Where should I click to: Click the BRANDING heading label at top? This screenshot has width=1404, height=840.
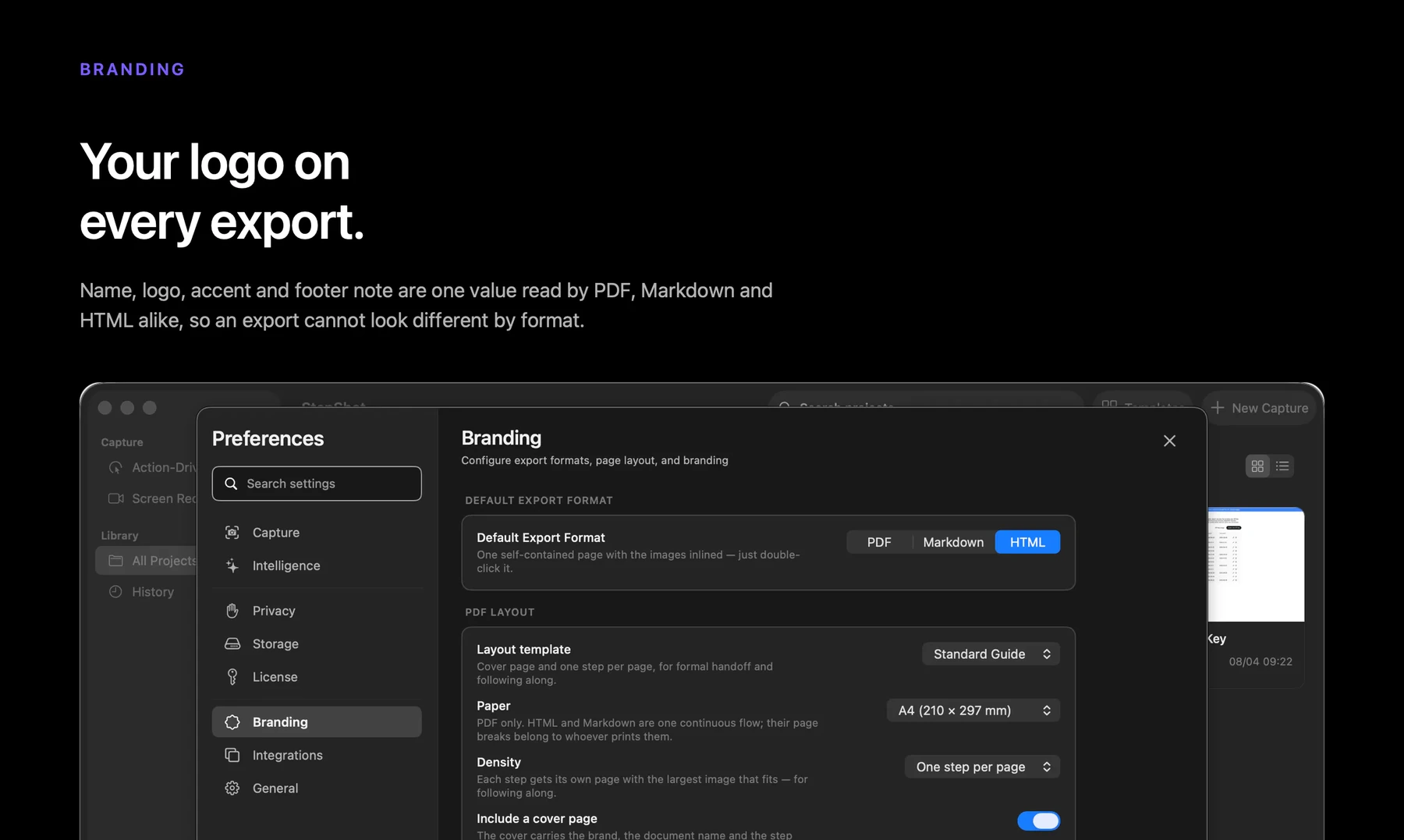pos(133,69)
